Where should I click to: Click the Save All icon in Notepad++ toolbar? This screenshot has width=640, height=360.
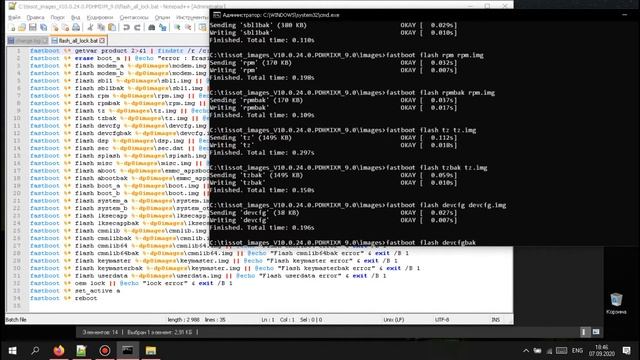tap(43, 27)
